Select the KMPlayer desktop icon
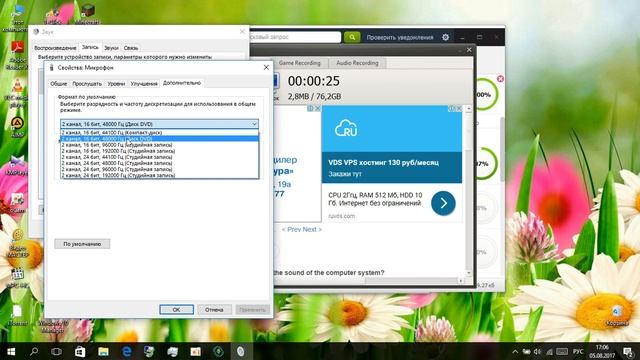640x360 pixels. [x=17, y=165]
